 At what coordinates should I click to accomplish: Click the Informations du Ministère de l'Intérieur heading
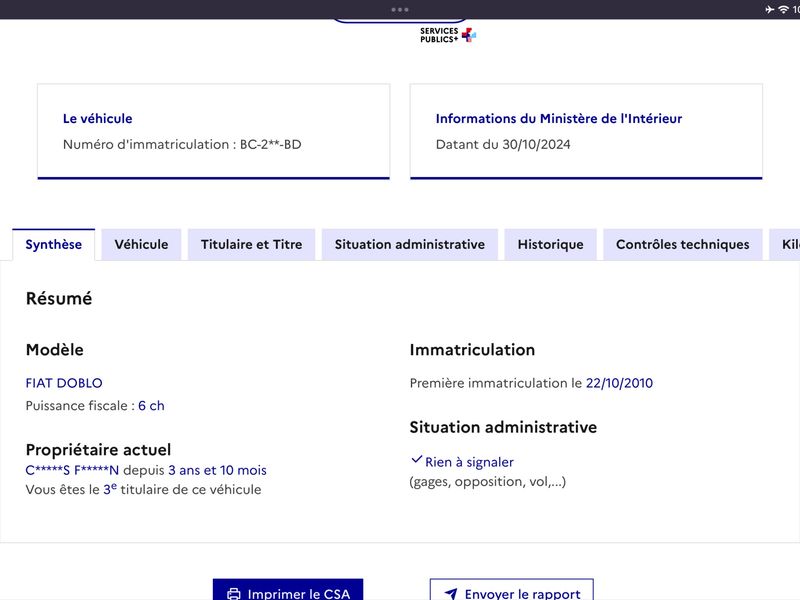[x=559, y=118]
